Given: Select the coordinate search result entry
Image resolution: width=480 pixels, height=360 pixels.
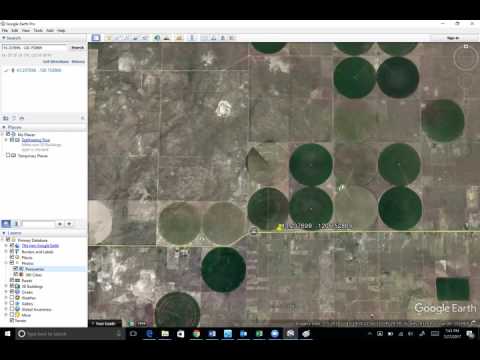Looking at the screenshot, I should coord(39,70).
